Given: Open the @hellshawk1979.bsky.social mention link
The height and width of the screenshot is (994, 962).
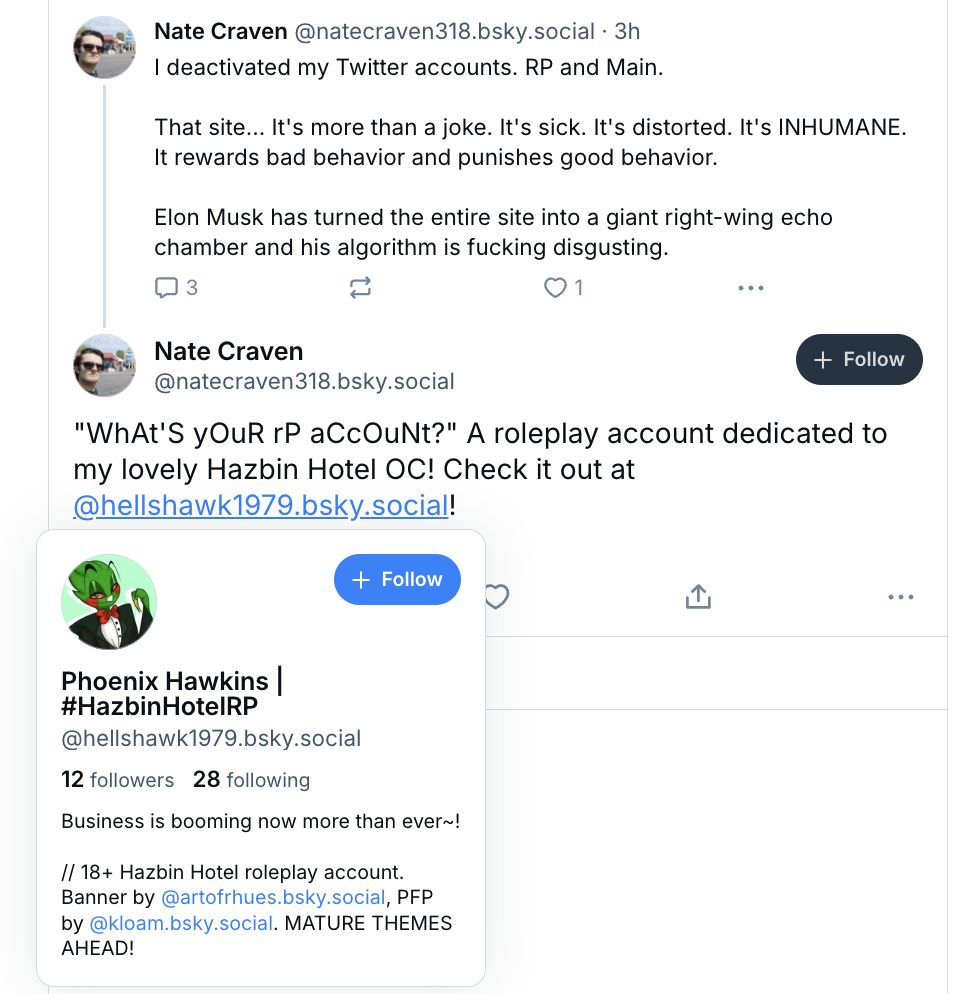Looking at the screenshot, I should pyautogui.click(x=261, y=505).
